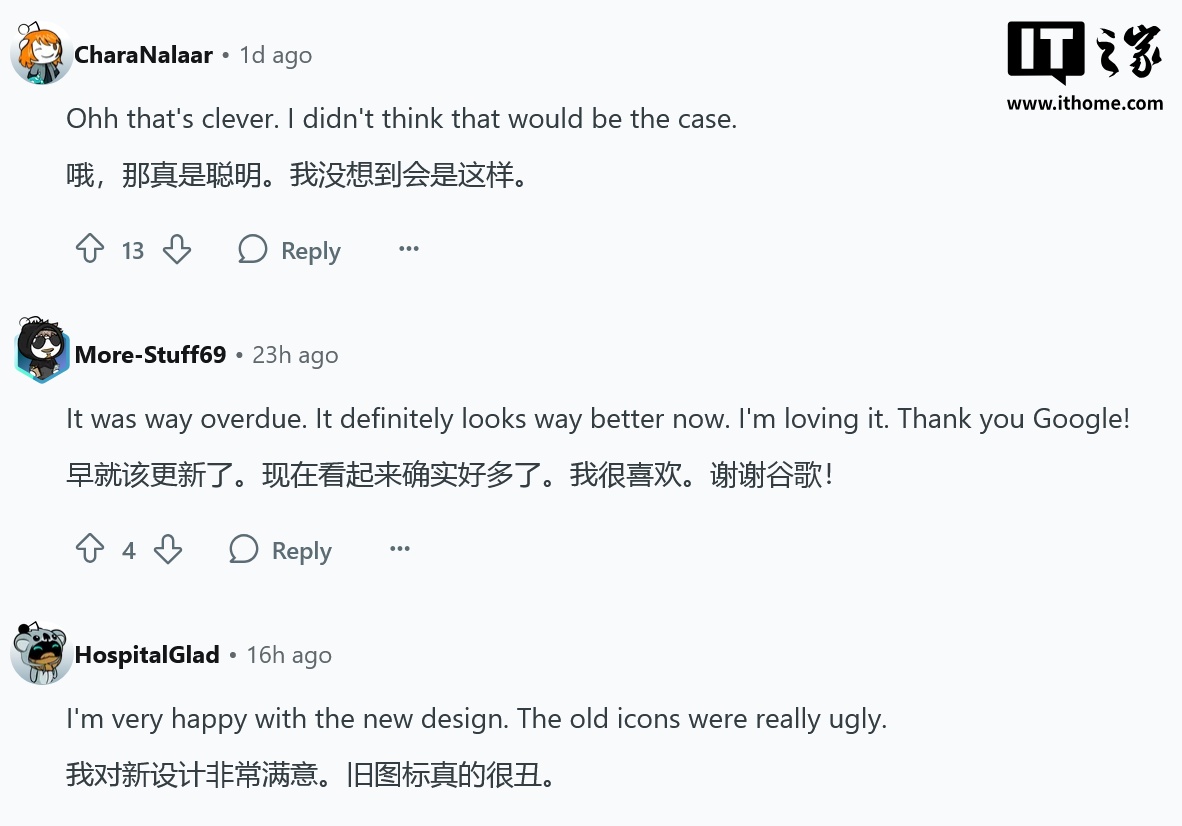Reply to CharaNalaar's comment
The image size is (1182, 826).
[290, 250]
